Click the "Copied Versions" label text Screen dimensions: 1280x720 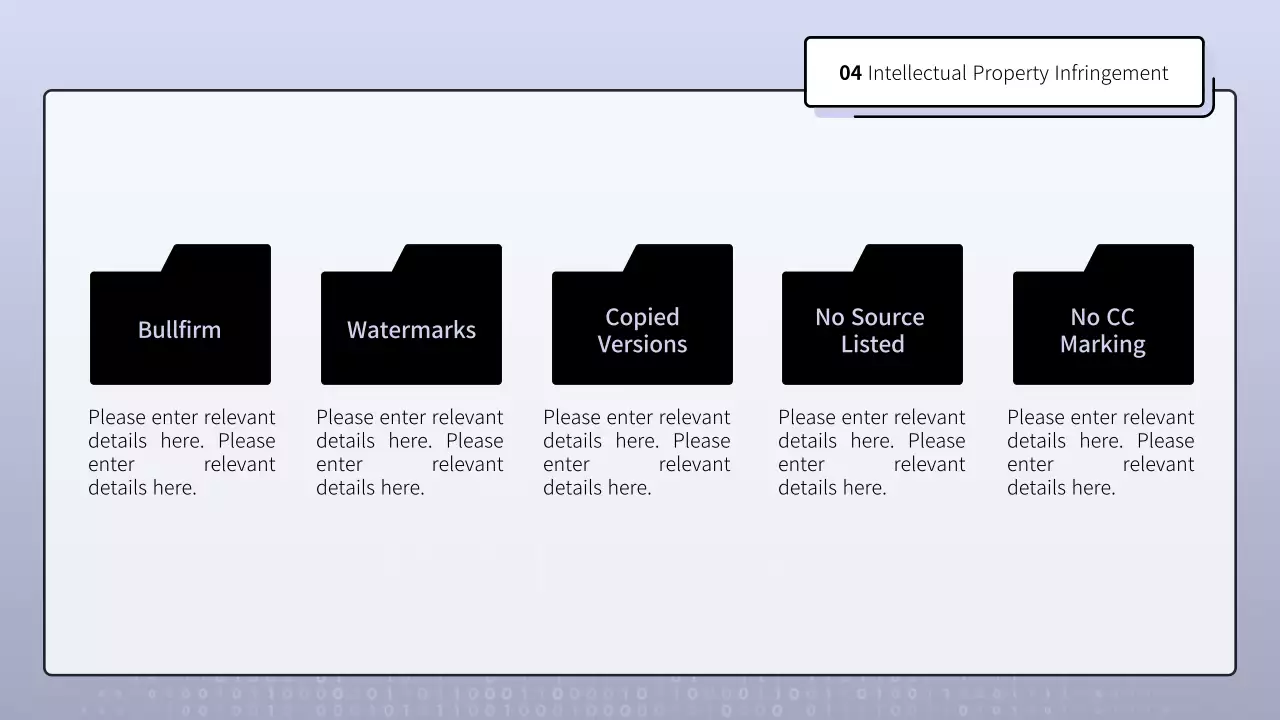pos(642,331)
